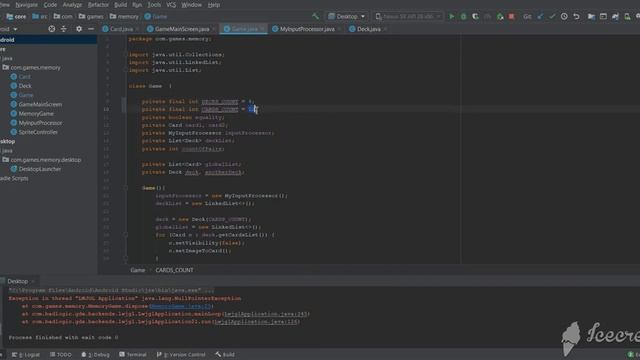The width and height of the screenshot is (640, 360).
Task: Open the TODO tool window button
Action: coord(61,355)
